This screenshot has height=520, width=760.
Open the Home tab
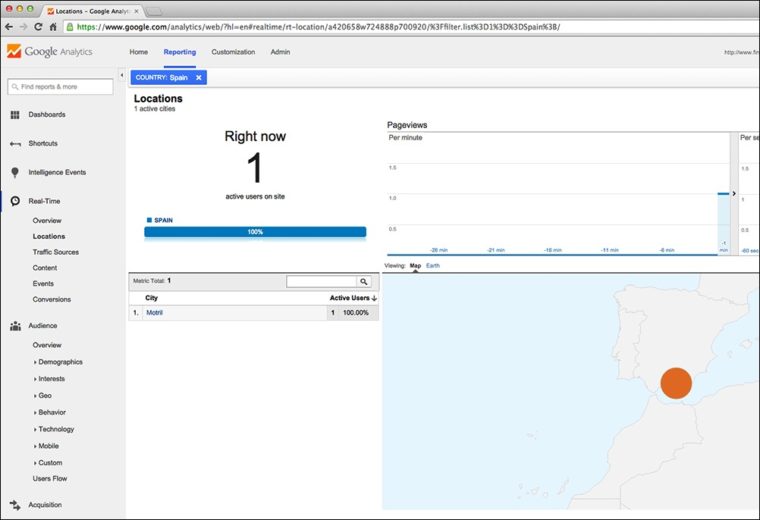139,52
